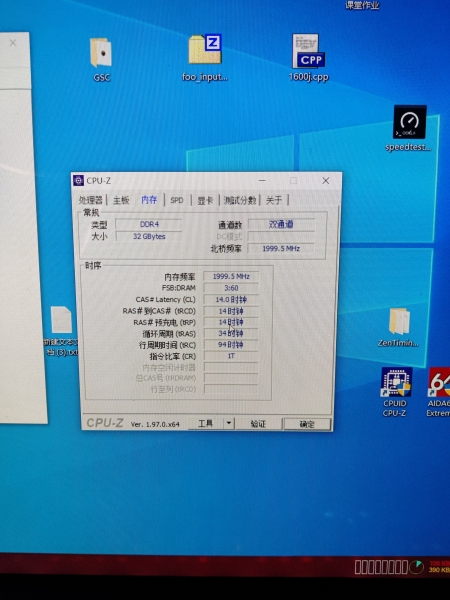Click the 指令比率 1T value
The width and height of the screenshot is (450, 600).
point(231,356)
